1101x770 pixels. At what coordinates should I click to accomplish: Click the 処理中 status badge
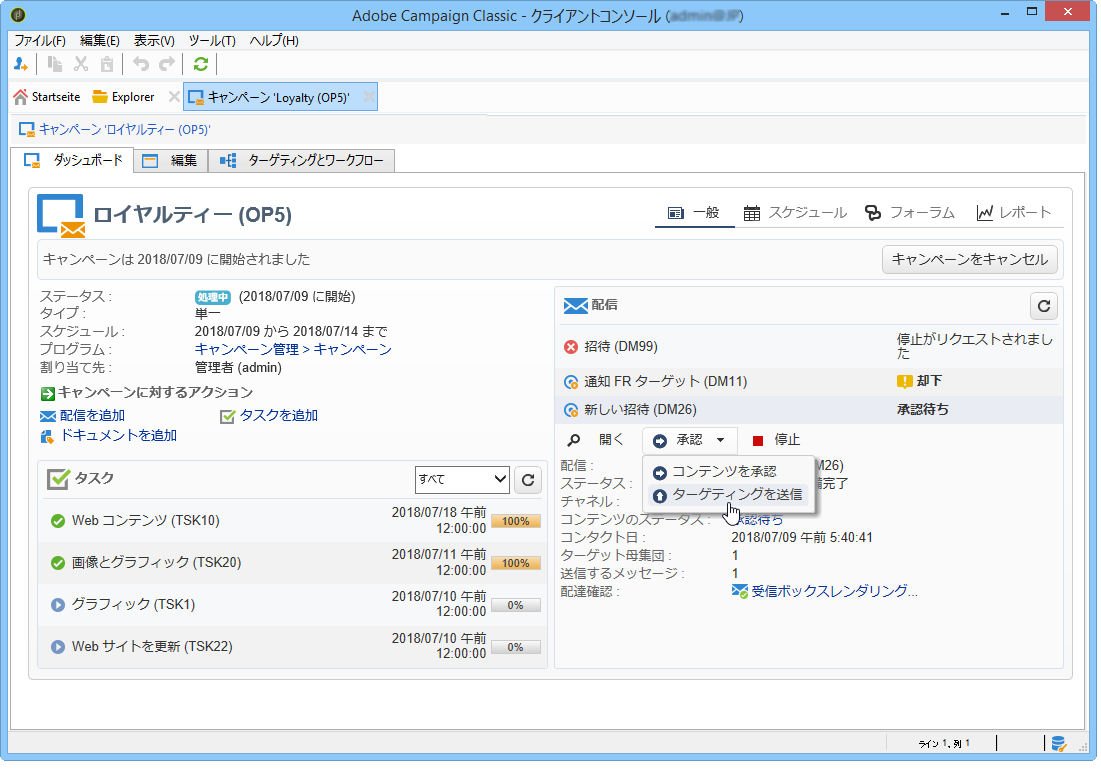tap(213, 298)
